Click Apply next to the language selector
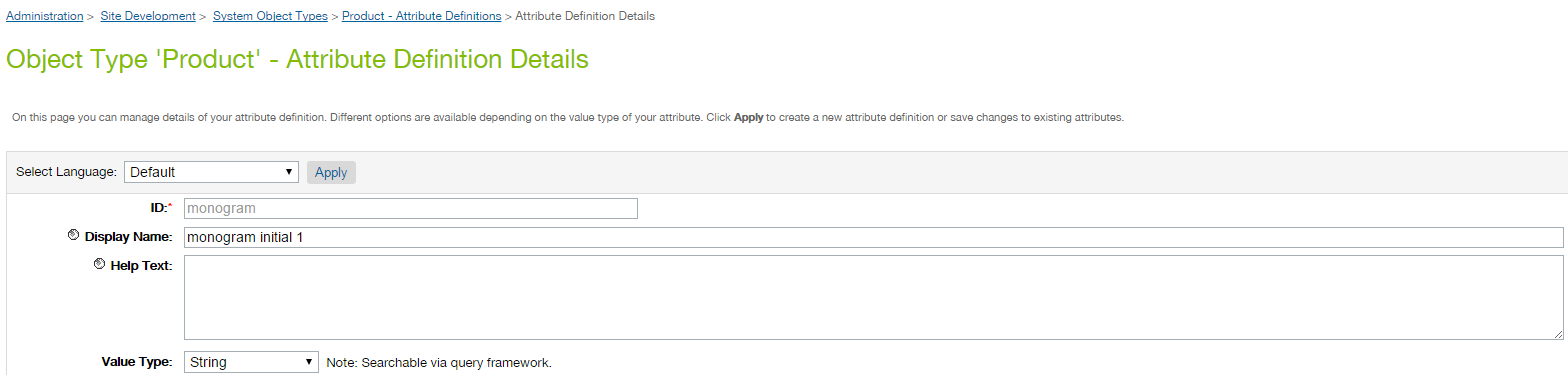Viewport: 1568px width, 375px height. click(x=331, y=172)
